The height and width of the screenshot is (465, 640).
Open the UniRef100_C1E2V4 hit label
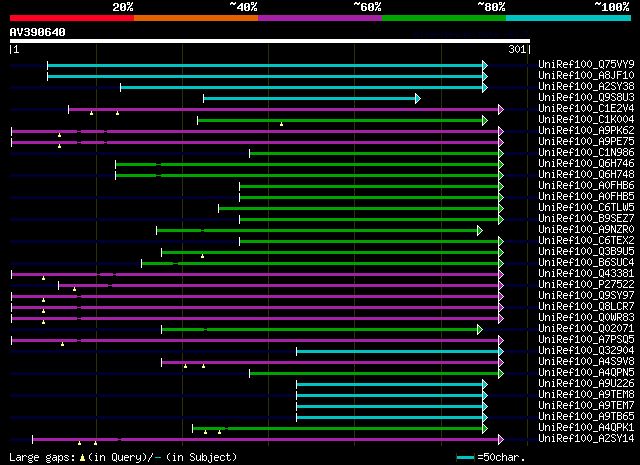click(586, 108)
